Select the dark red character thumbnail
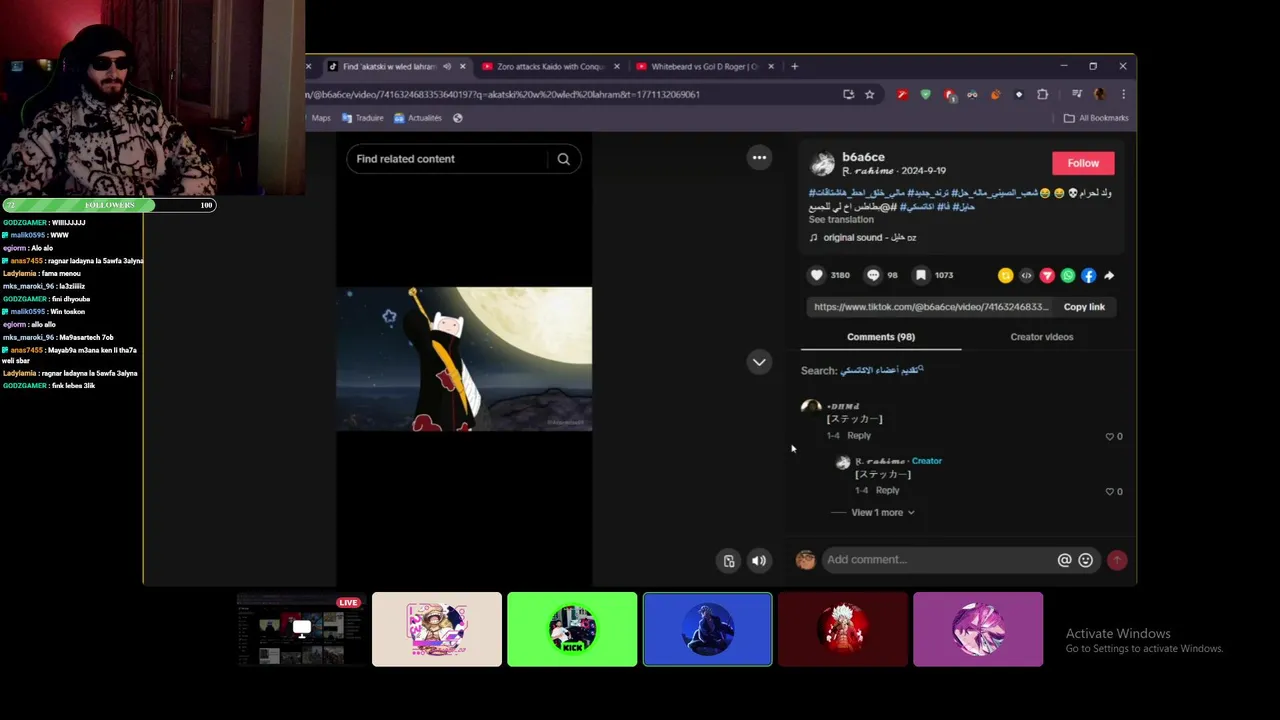The image size is (1280, 720). (843, 629)
